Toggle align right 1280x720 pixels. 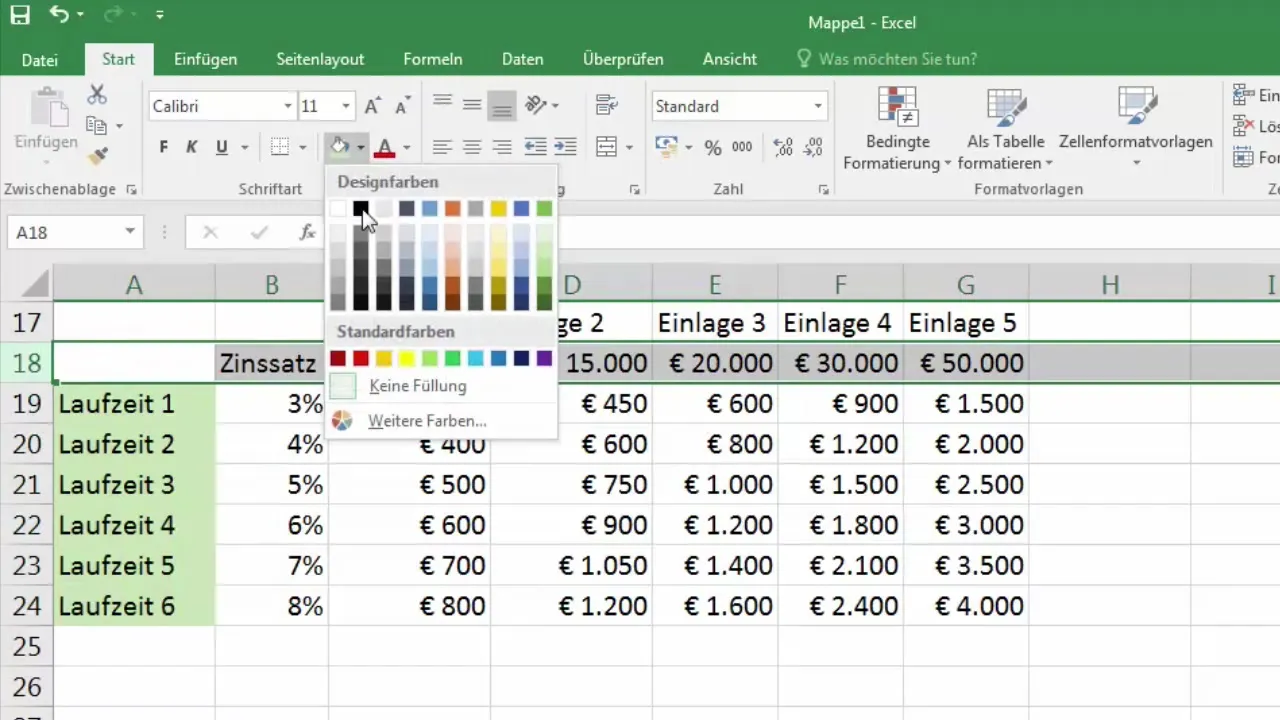click(x=502, y=147)
